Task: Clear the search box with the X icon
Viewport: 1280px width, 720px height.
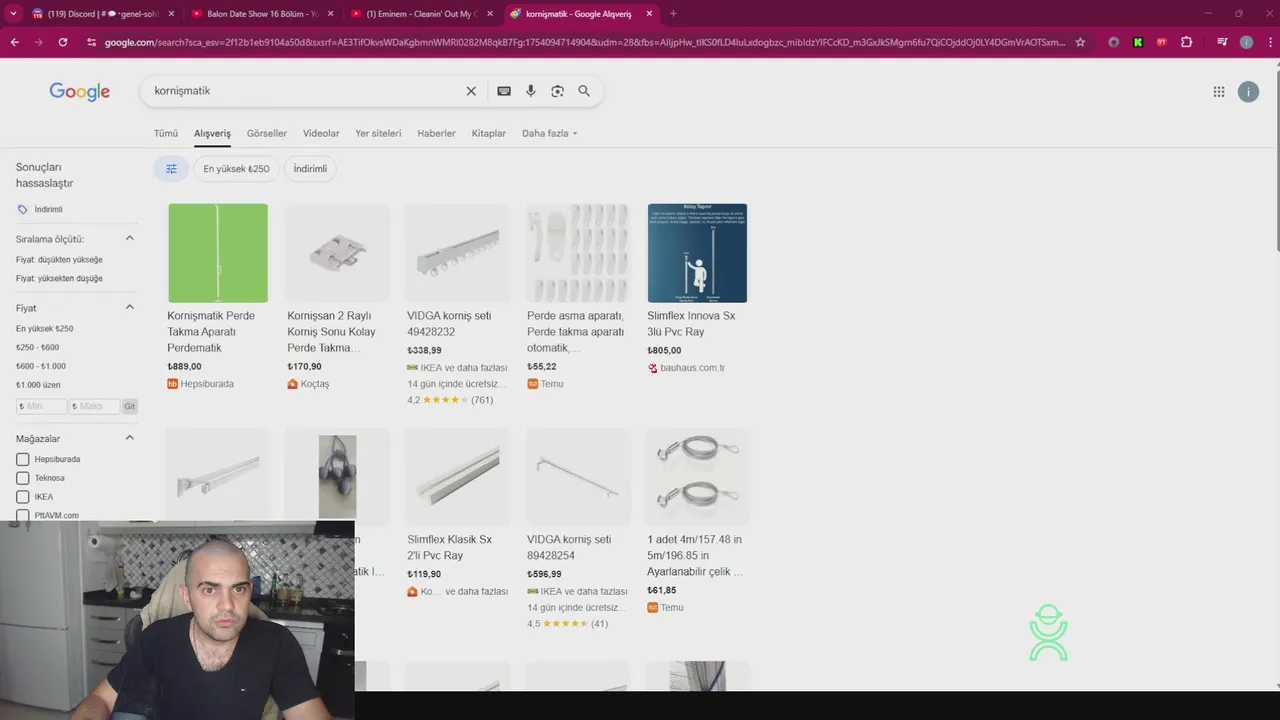Action: point(471,91)
